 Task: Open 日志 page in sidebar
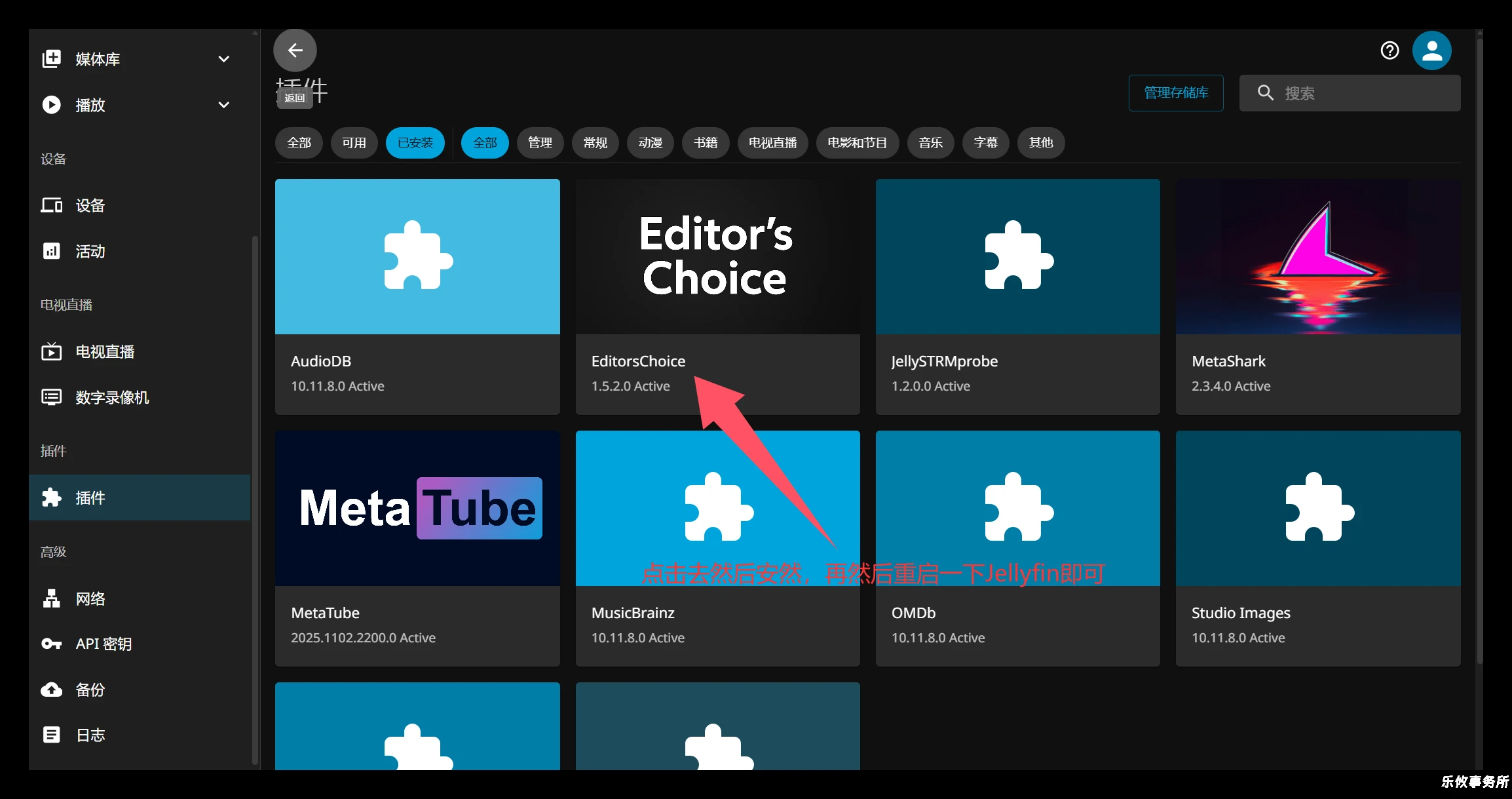tap(140, 735)
